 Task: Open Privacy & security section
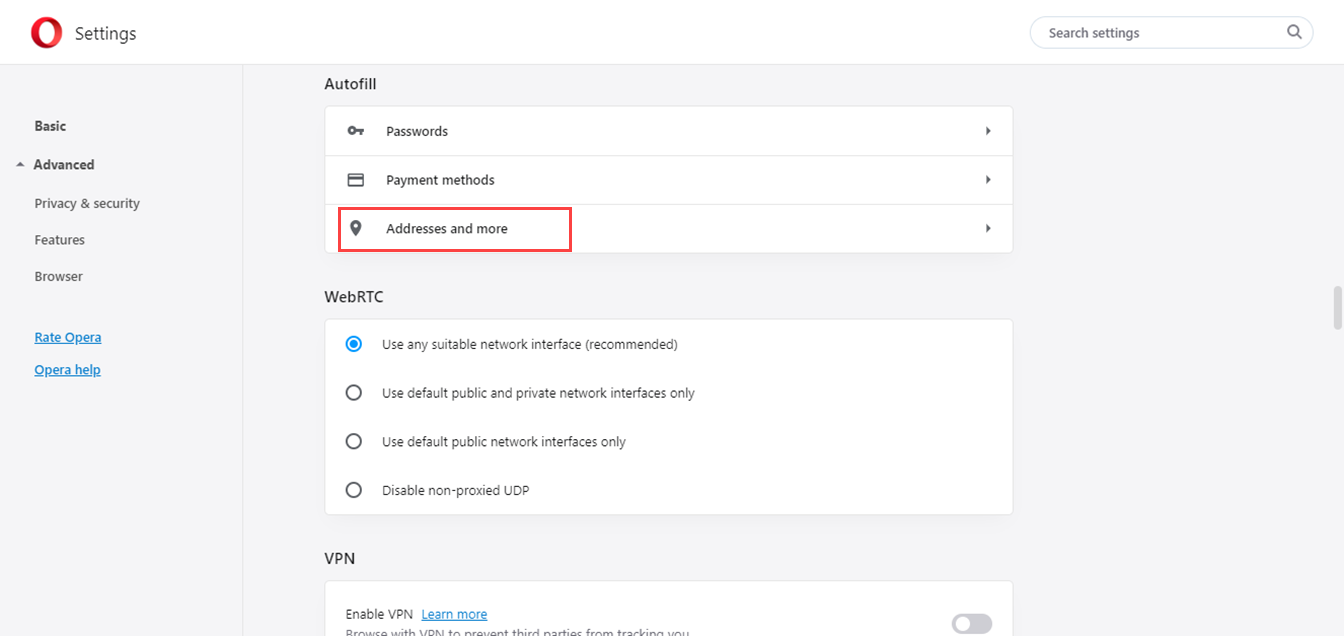point(87,203)
